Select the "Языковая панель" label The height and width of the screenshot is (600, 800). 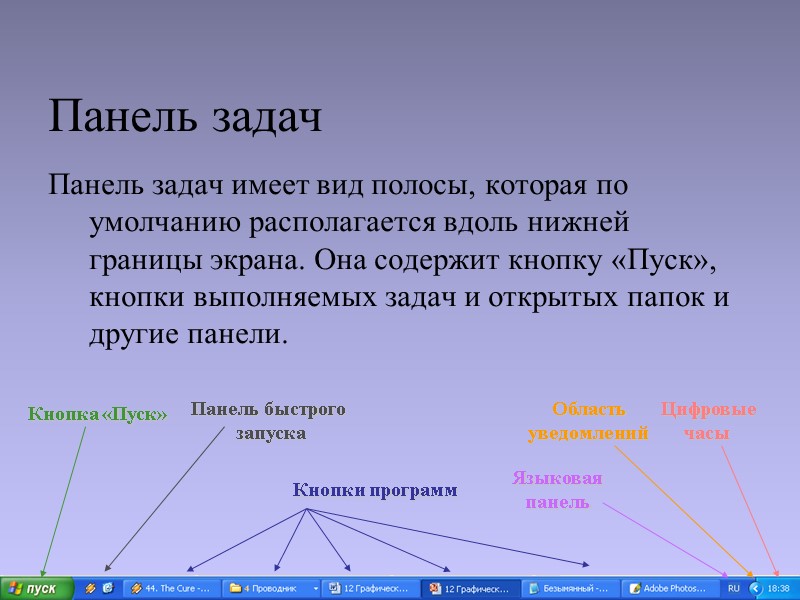pos(558,491)
